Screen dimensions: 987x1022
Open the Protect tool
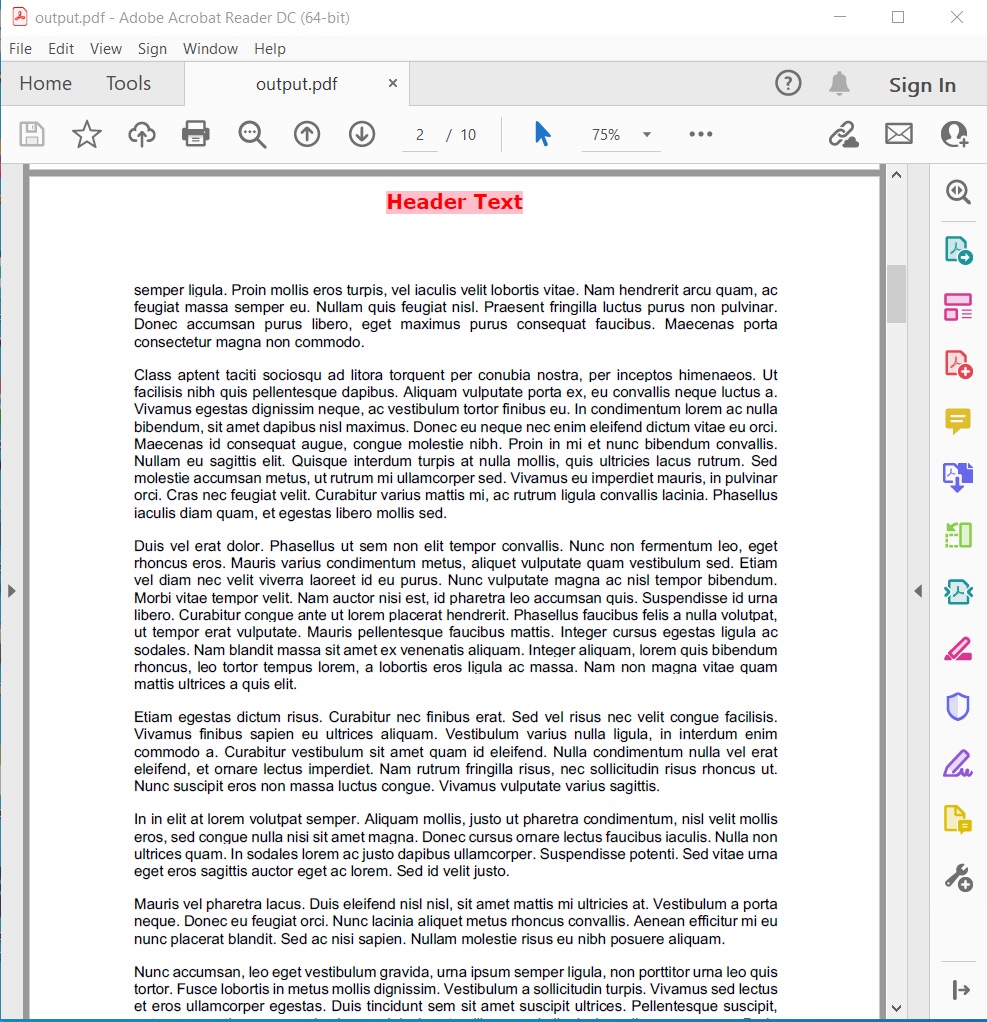point(957,706)
